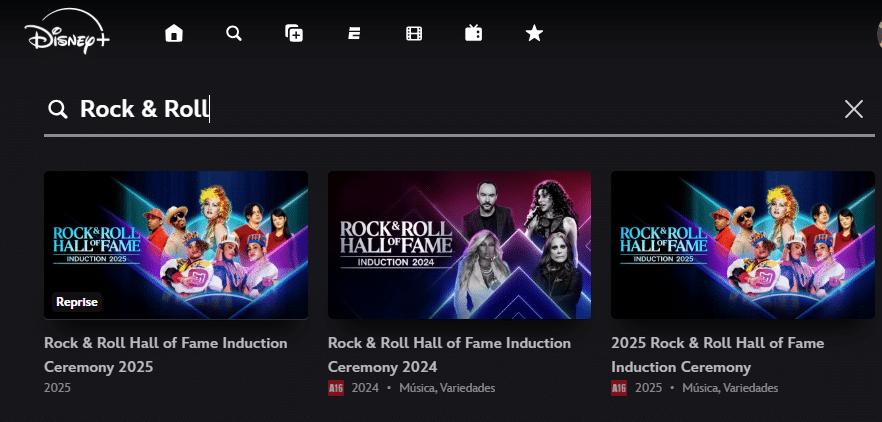Open the Induction 2025 Reprise thumbnail
Image resolution: width=882 pixels, height=422 pixels.
click(x=176, y=244)
